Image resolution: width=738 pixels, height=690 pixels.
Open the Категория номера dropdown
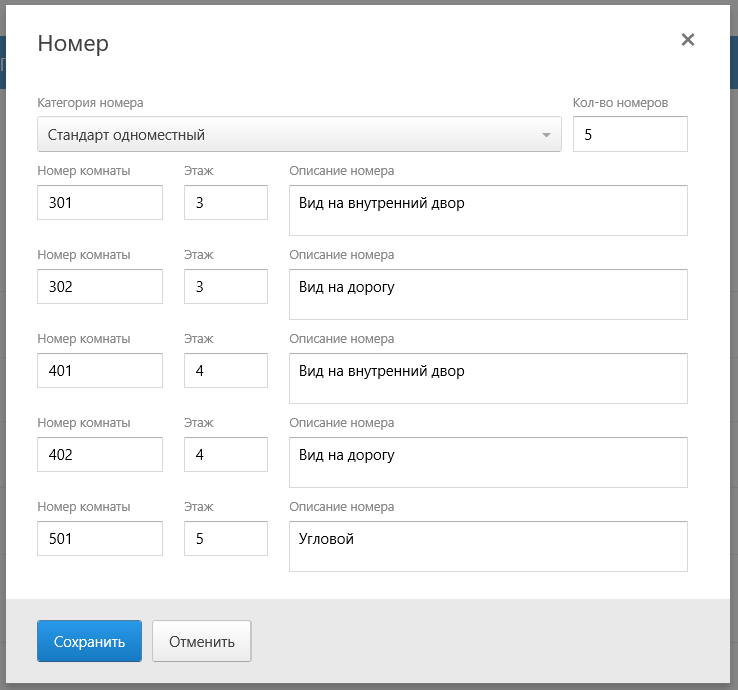point(298,135)
